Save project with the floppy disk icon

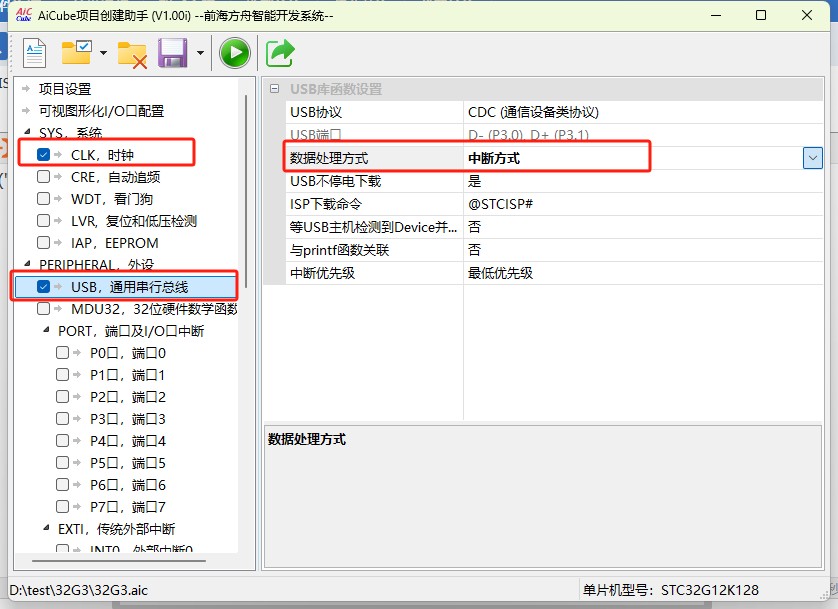click(173, 53)
